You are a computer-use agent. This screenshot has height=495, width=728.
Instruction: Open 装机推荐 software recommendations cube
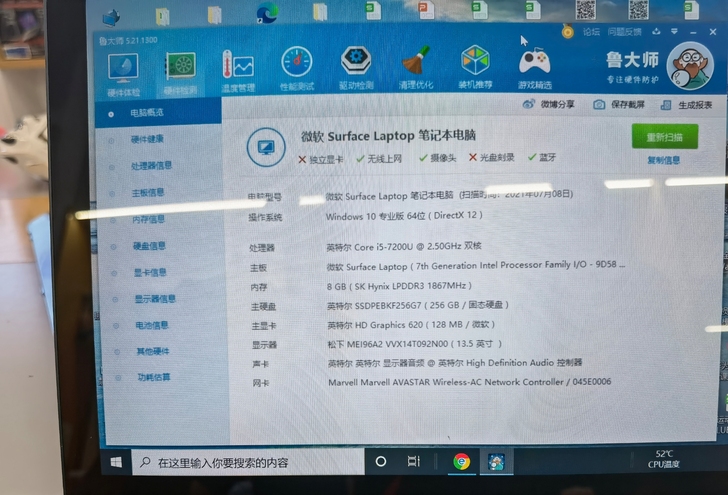tap(475, 67)
